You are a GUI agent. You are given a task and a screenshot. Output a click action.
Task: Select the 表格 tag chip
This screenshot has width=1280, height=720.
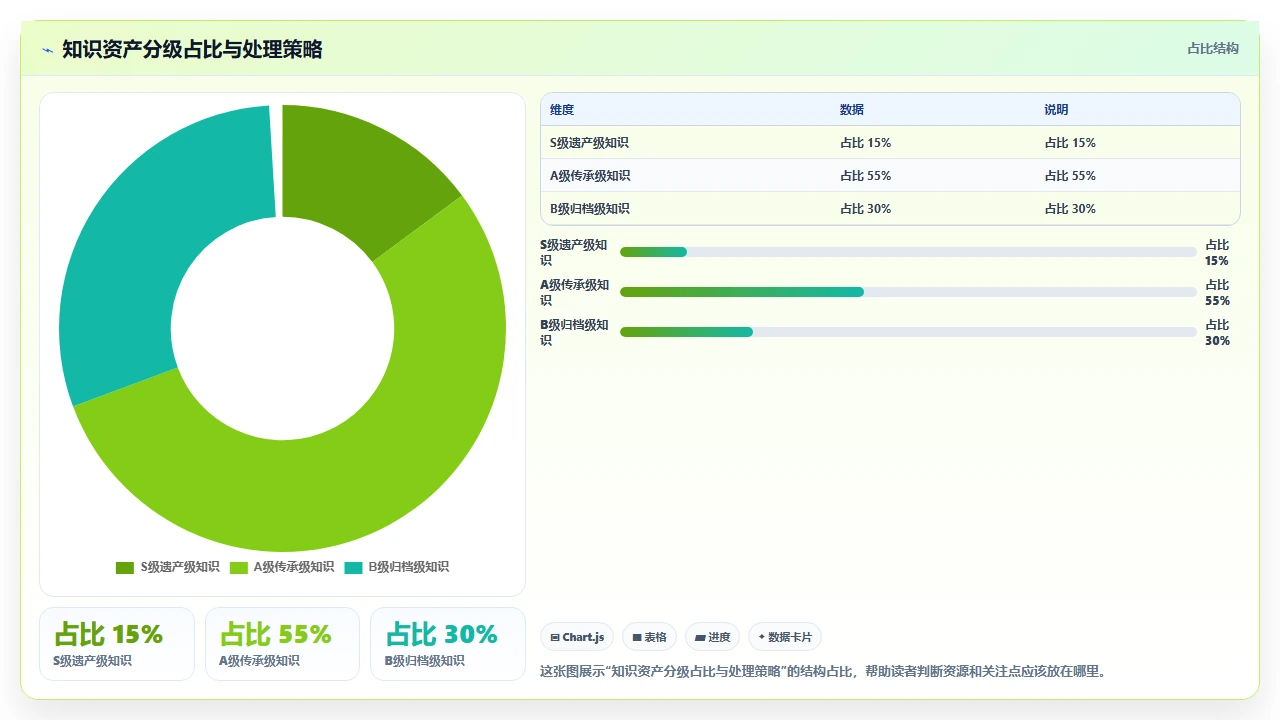coord(649,637)
